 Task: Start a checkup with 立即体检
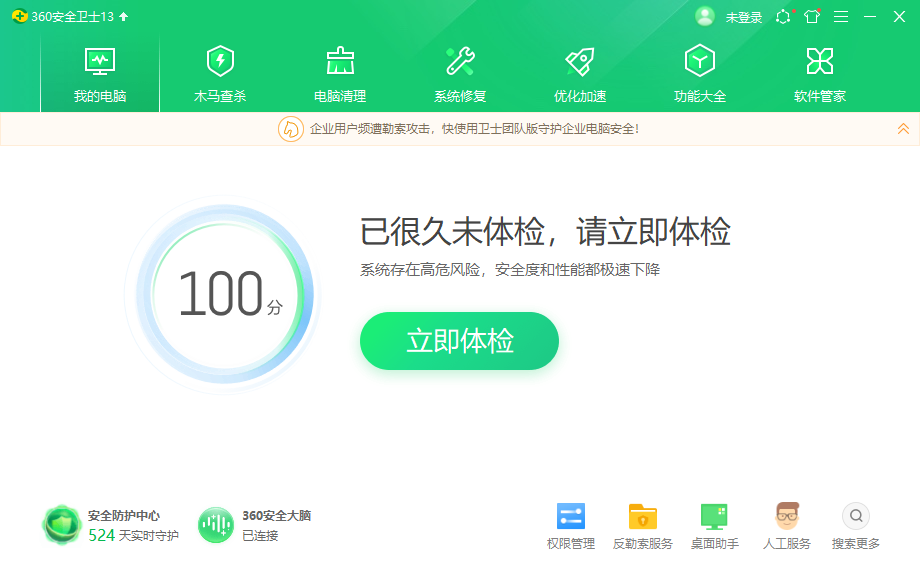pos(459,340)
